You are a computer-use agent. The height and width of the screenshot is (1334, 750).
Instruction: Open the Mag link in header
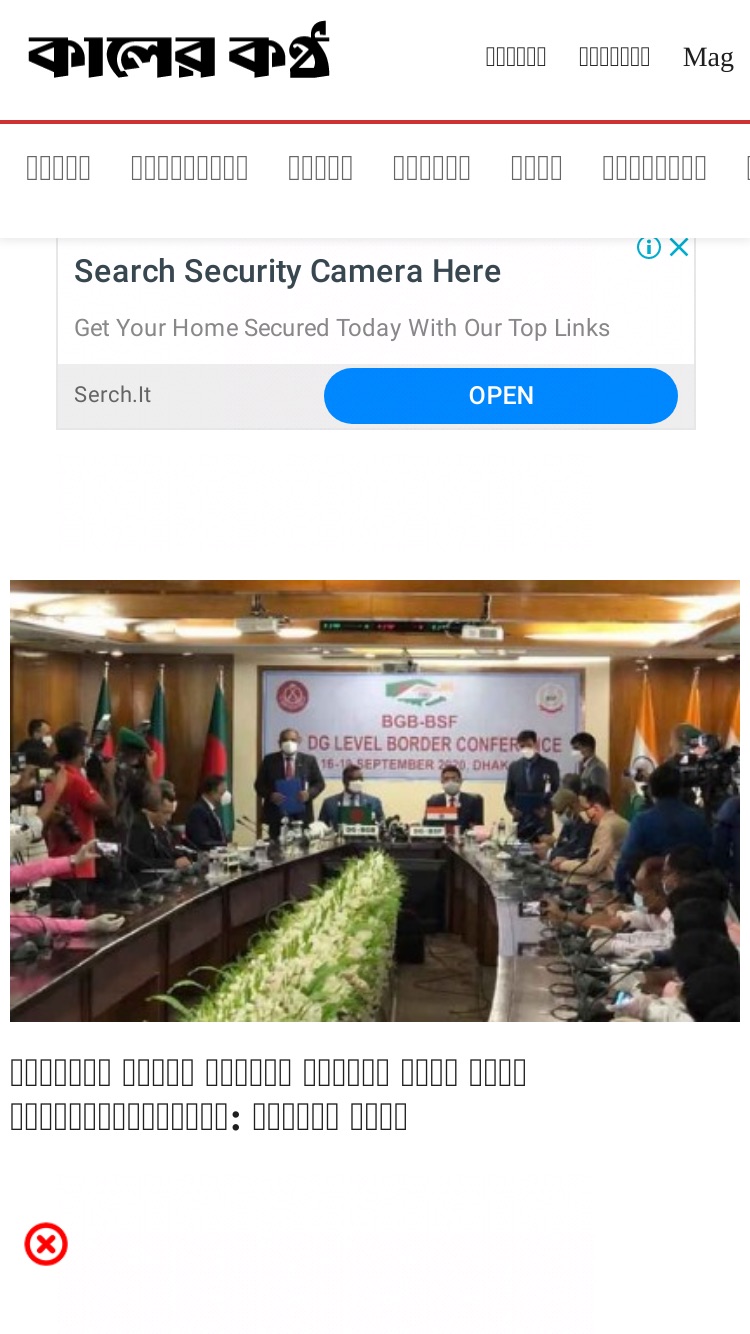(708, 57)
